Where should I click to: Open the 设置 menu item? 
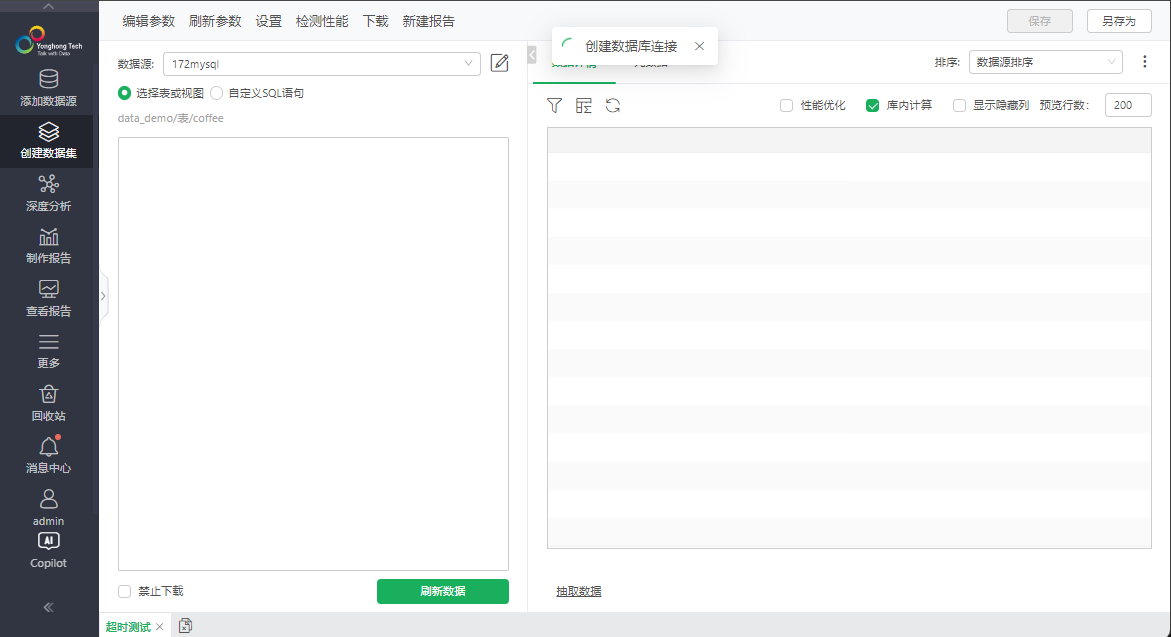click(268, 20)
